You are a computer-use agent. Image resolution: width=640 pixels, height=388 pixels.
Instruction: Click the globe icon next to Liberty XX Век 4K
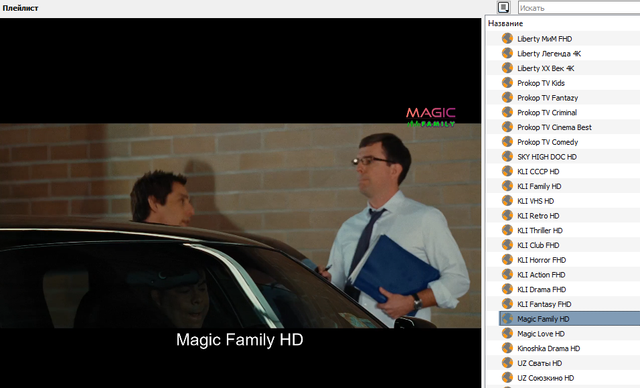tap(507, 68)
